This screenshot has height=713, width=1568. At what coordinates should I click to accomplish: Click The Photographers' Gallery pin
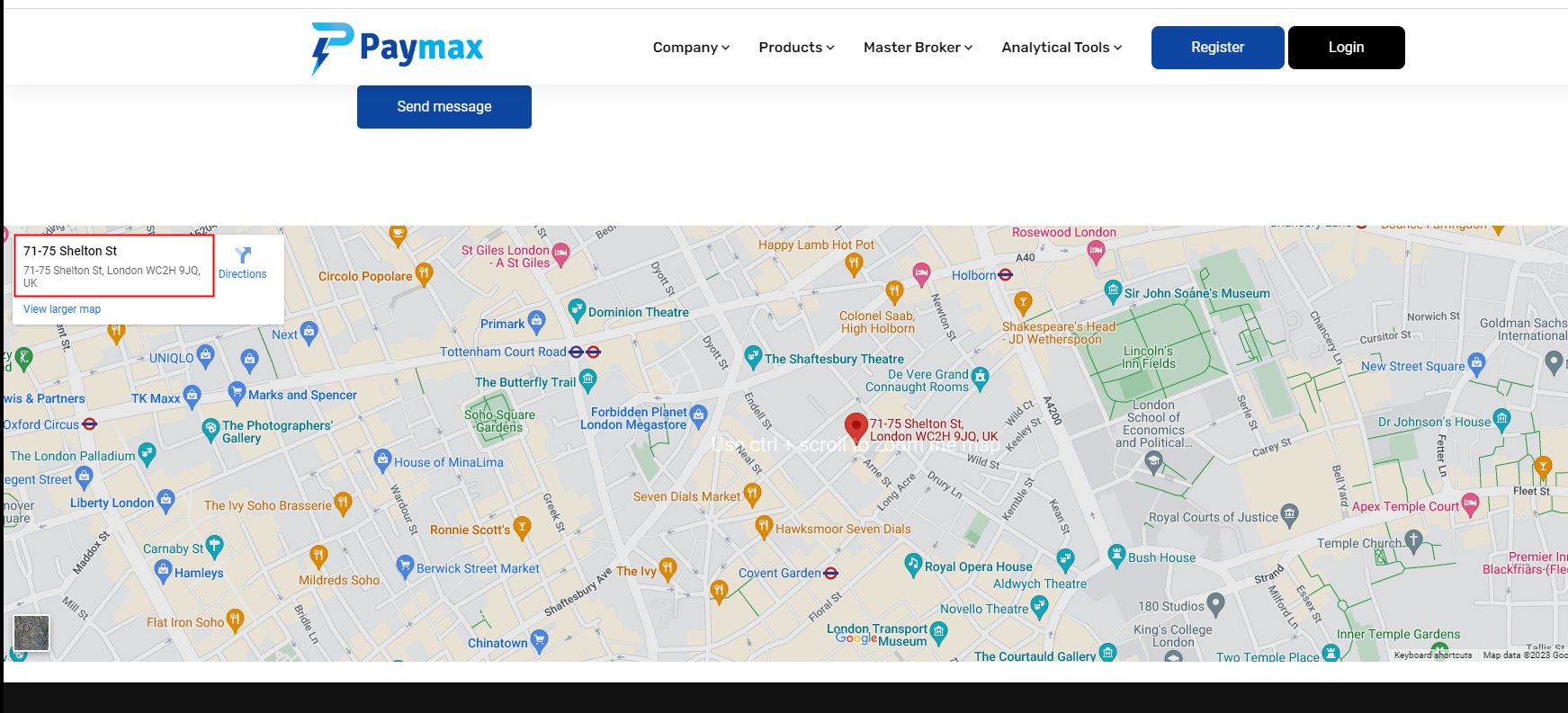click(x=211, y=429)
